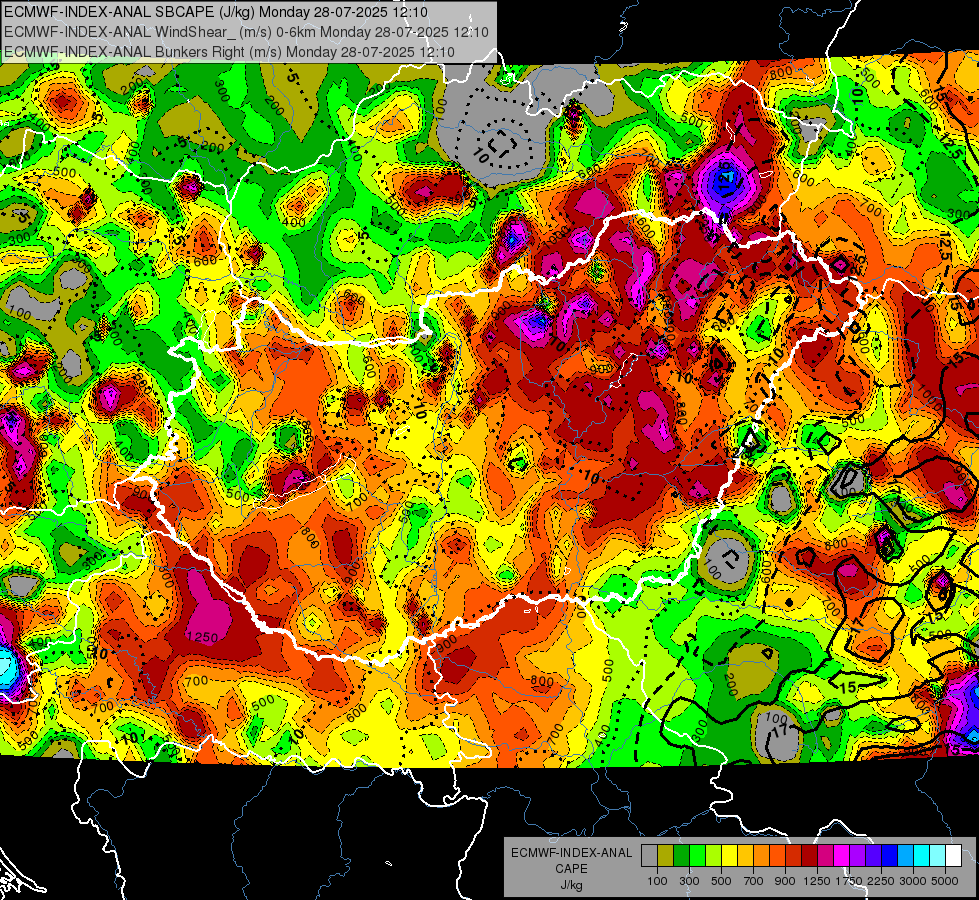The height and width of the screenshot is (900, 979).
Task: Click the CAPE label in the legend box
Action: click(x=571, y=868)
